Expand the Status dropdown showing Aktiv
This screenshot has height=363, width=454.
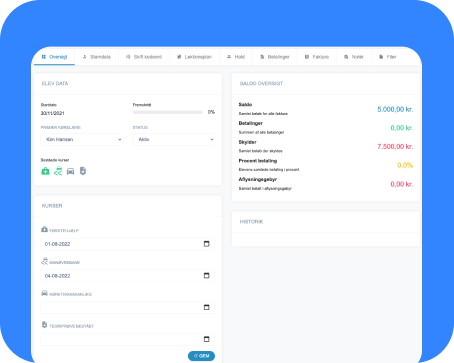[174, 139]
